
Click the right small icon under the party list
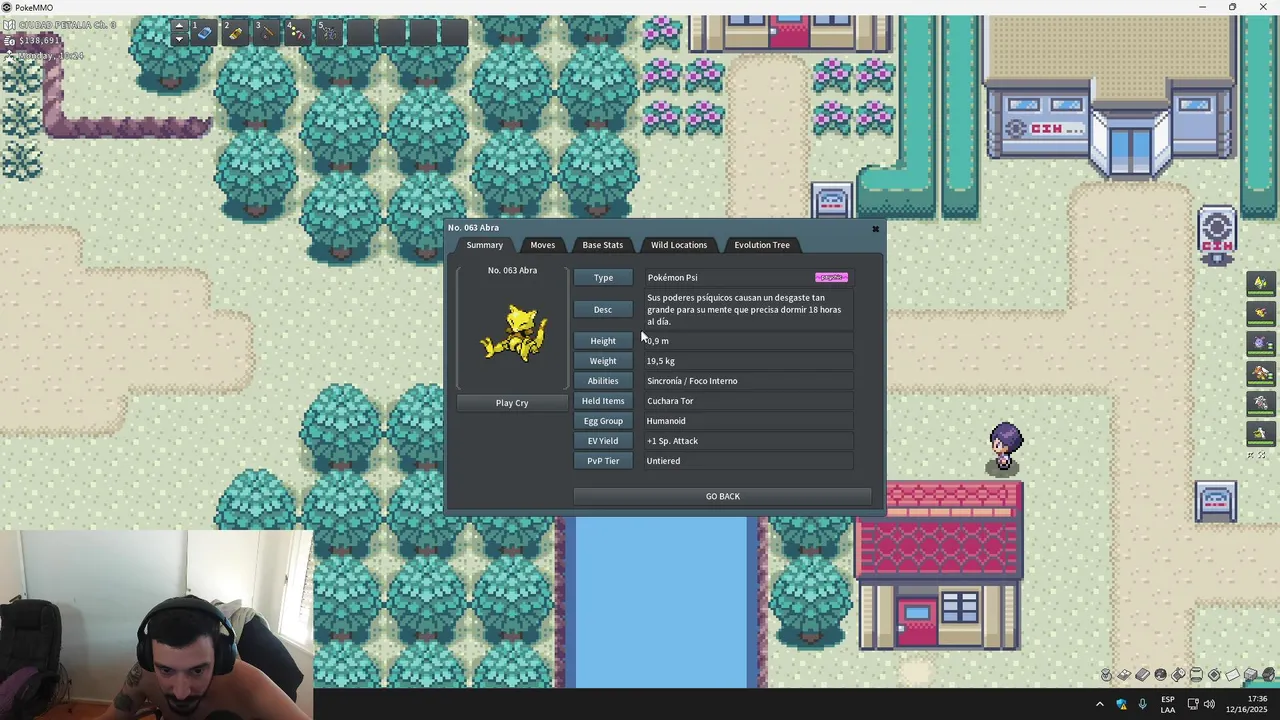[1262, 456]
